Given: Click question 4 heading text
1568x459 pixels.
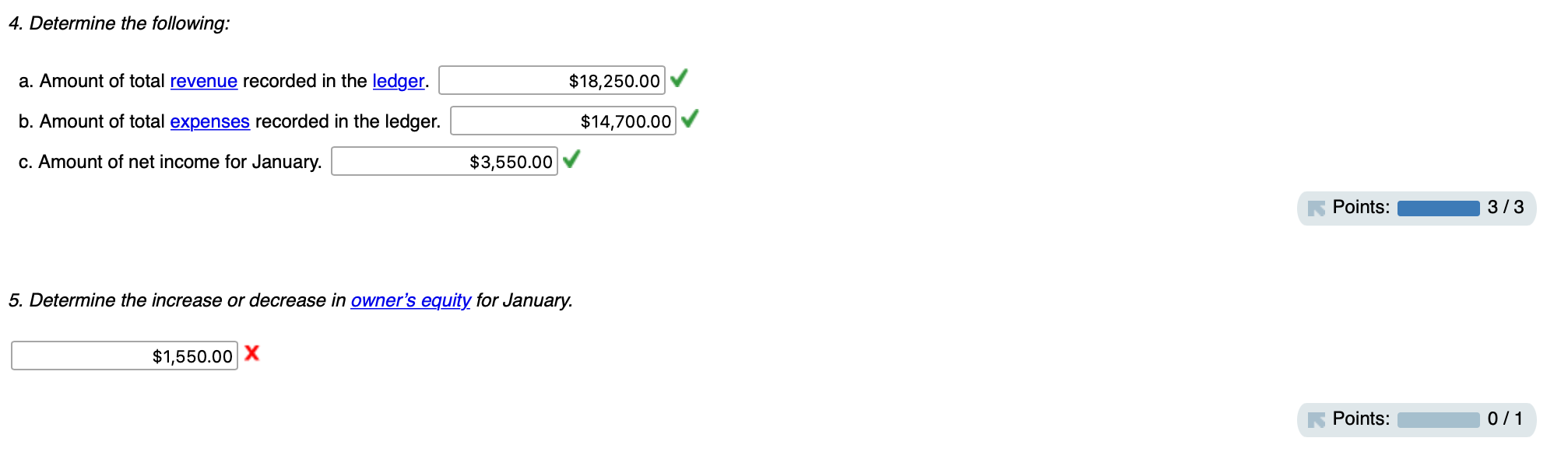Looking at the screenshot, I should [x=118, y=23].
